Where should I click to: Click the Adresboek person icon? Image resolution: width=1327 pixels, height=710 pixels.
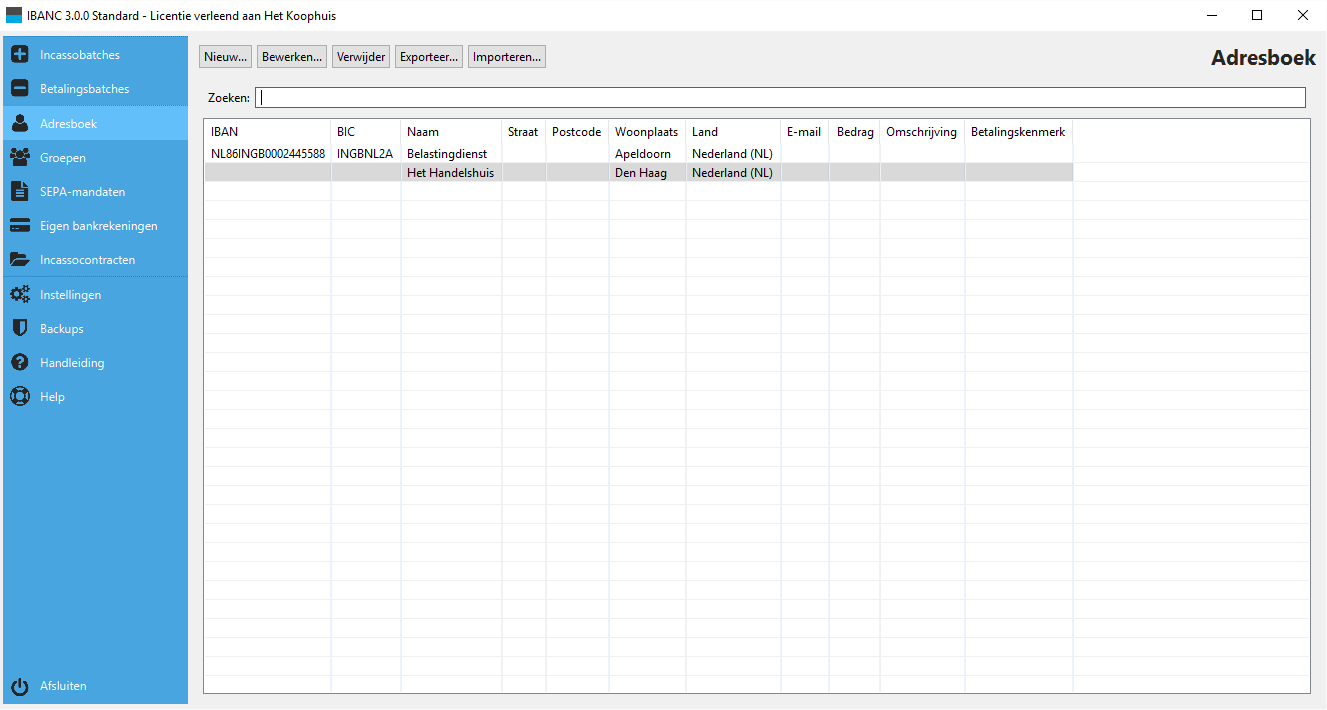[x=20, y=123]
